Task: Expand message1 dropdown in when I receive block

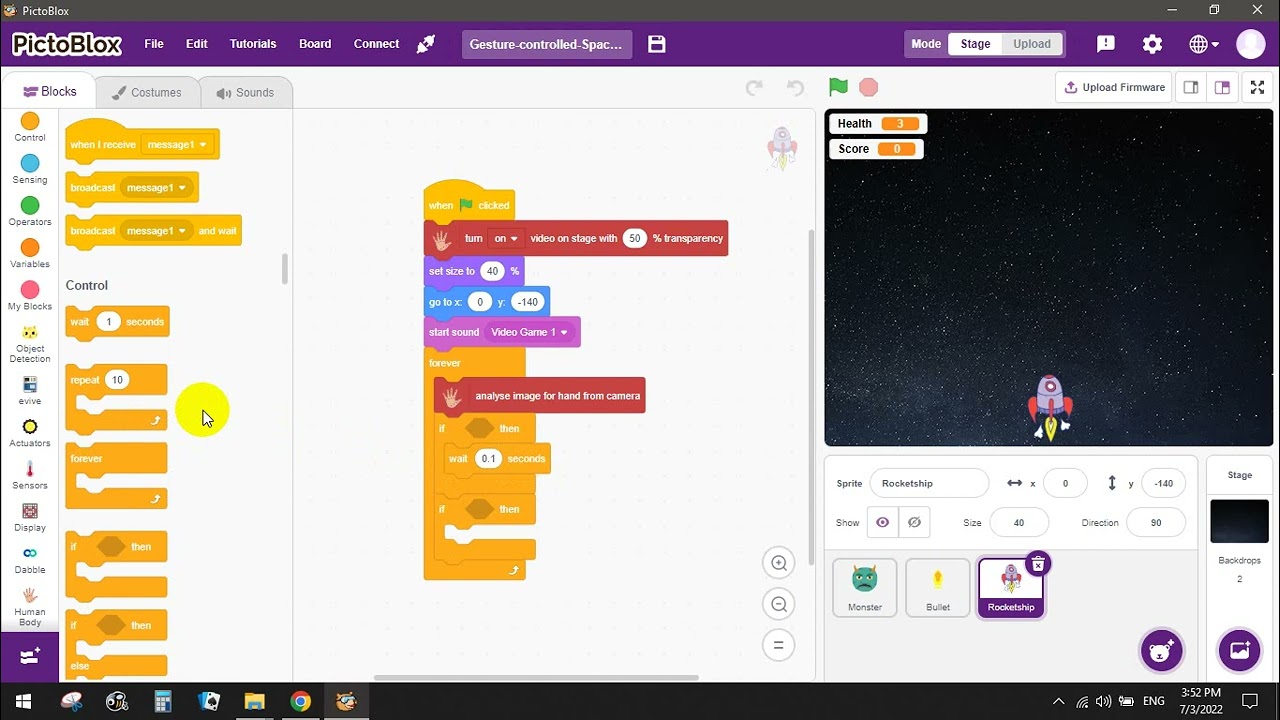Action: [178, 145]
